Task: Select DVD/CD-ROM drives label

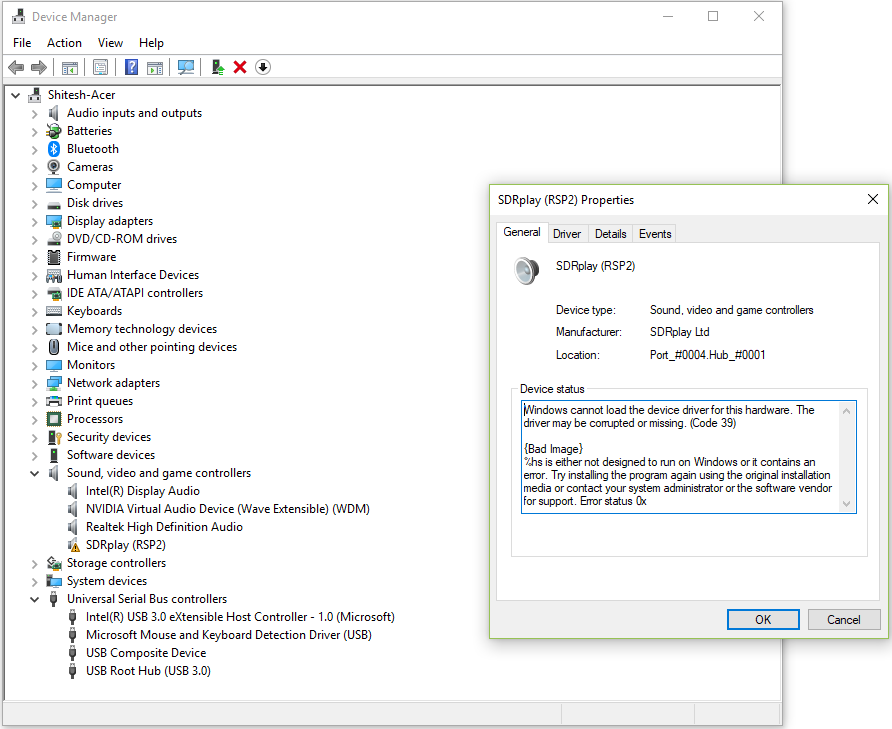Action: pos(122,239)
